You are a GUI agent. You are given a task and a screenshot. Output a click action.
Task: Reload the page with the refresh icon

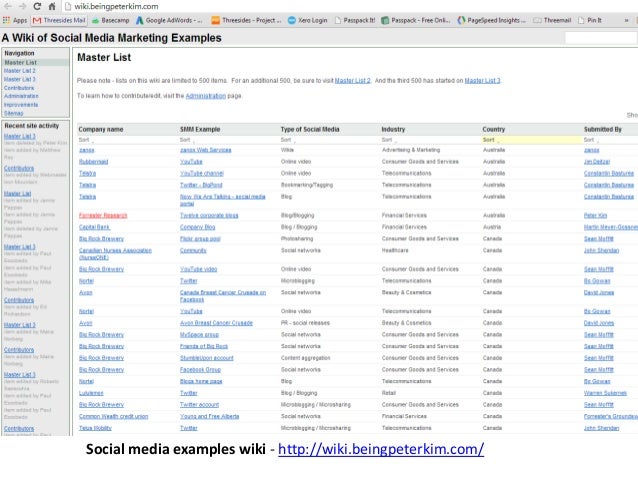click(37, 7)
